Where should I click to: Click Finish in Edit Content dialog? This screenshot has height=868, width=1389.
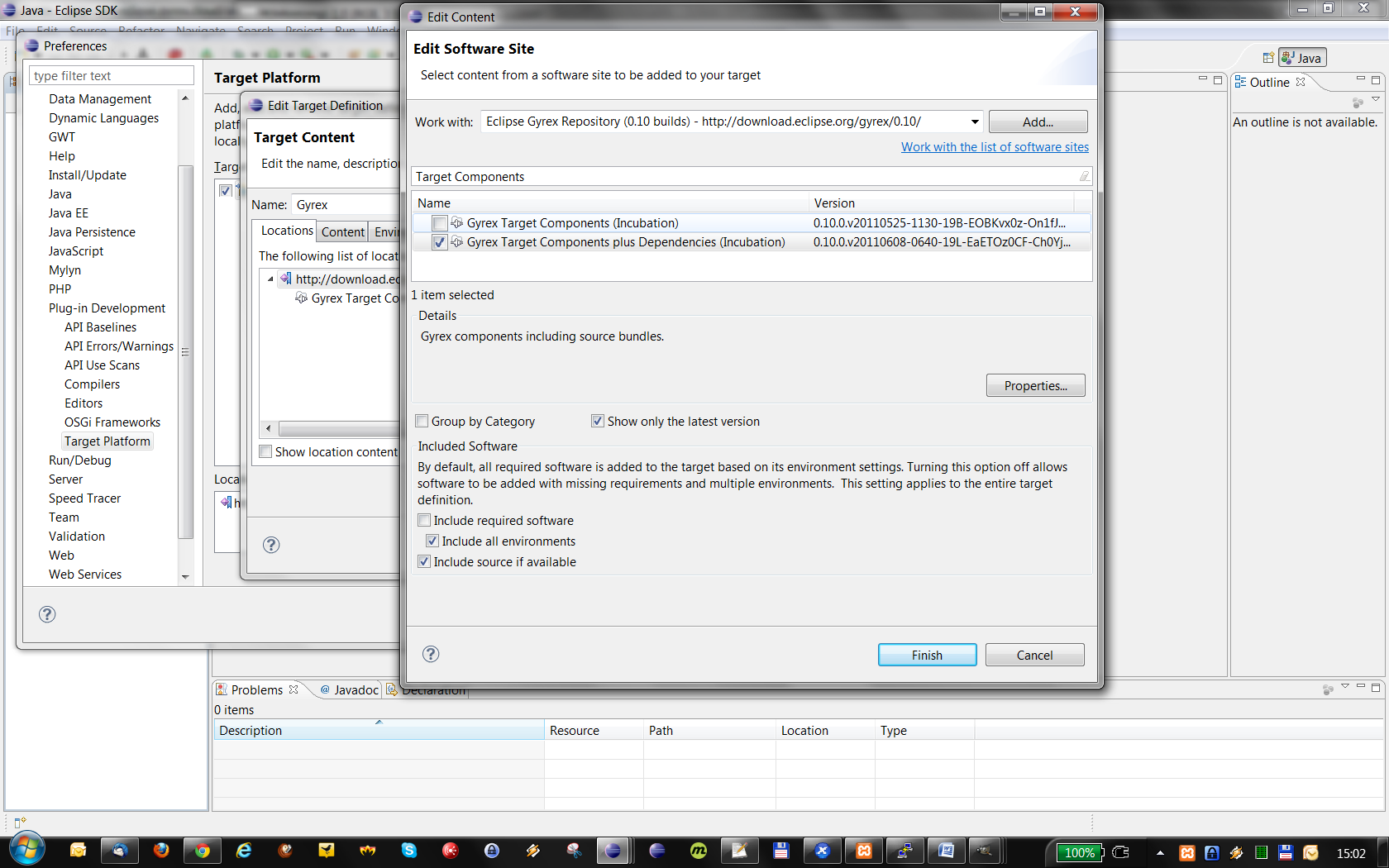click(x=927, y=655)
